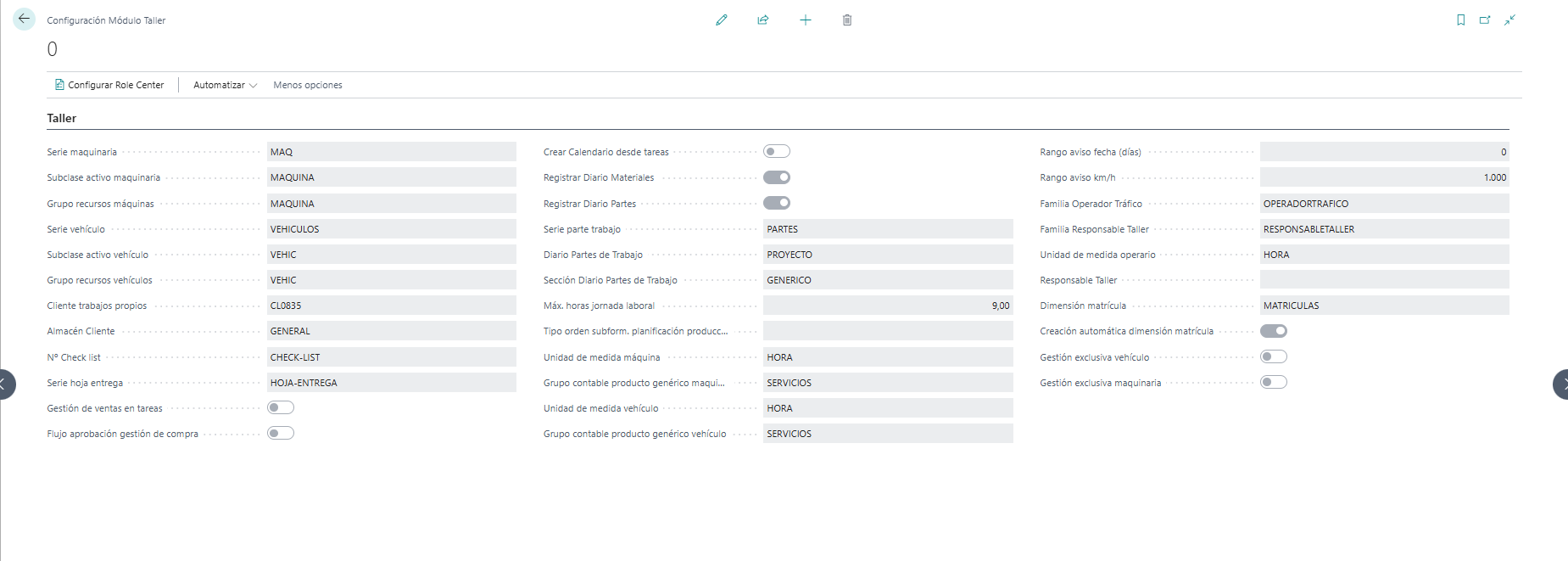Image resolution: width=1568 pixels, height=561 pixels.
Task: Go back with the arrow button
Action: tap(24, 19)
